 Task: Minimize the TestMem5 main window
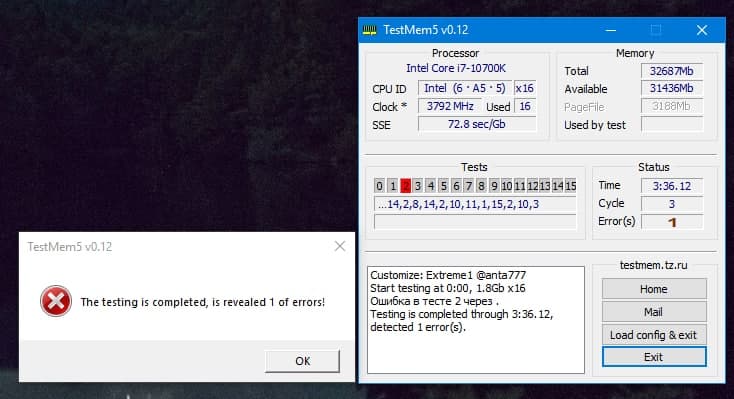click(x=610, y=30)
